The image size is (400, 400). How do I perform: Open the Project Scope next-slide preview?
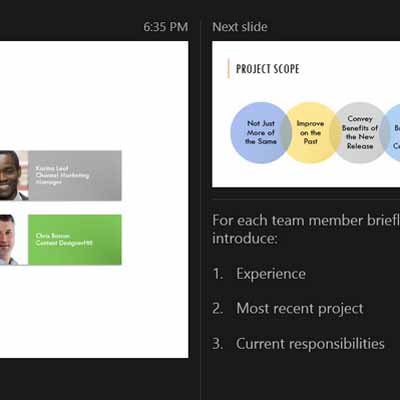pos(306,114)
